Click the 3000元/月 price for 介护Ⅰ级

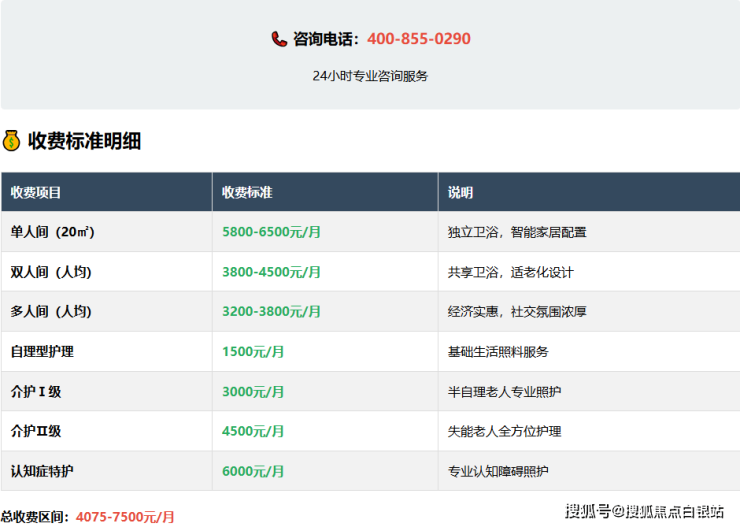(253, 392)
